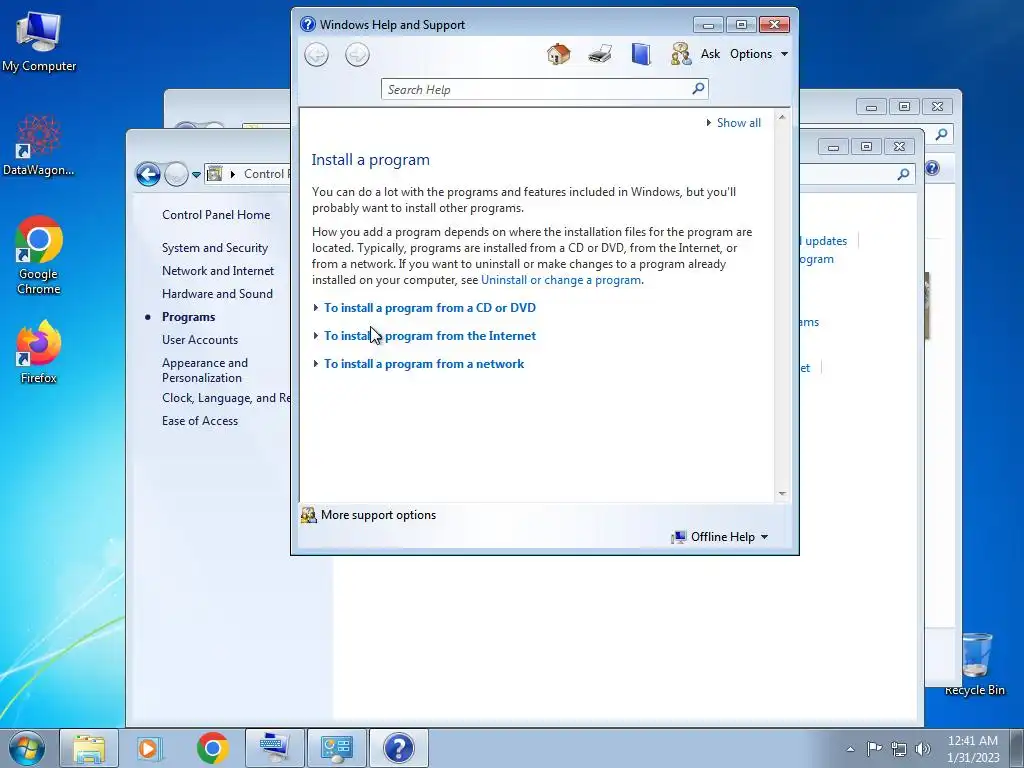
Task: Click the Help scrollbar down arrow
Action: point(782,494)
